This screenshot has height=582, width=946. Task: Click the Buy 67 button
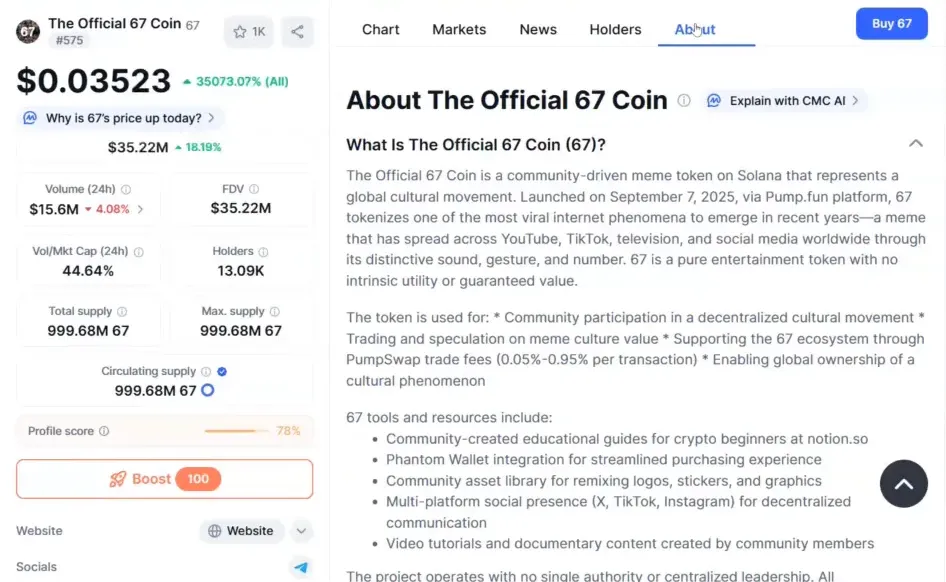coord(891,22)
